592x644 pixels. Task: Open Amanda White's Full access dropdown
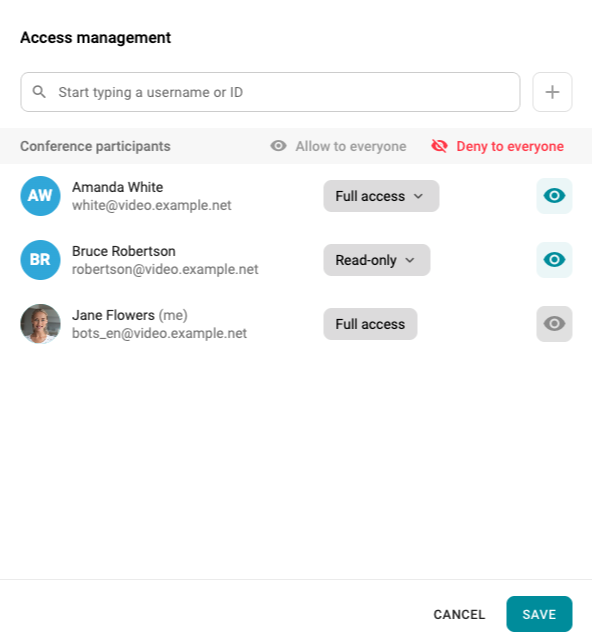pyautogui.click(x=381, y=196)
